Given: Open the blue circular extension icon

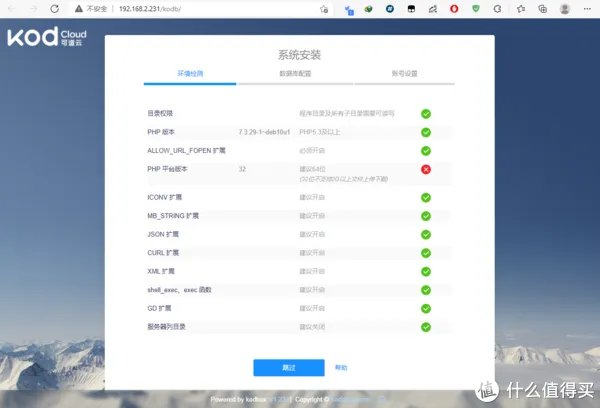Looking at the screenshot, I should click(390, 8).
